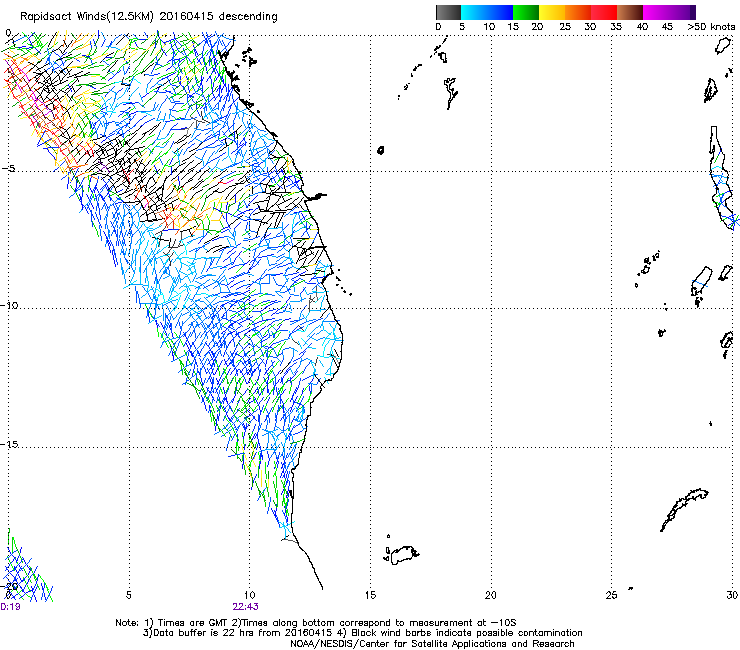Click the '>50 knots' legend label

(711, 26)
